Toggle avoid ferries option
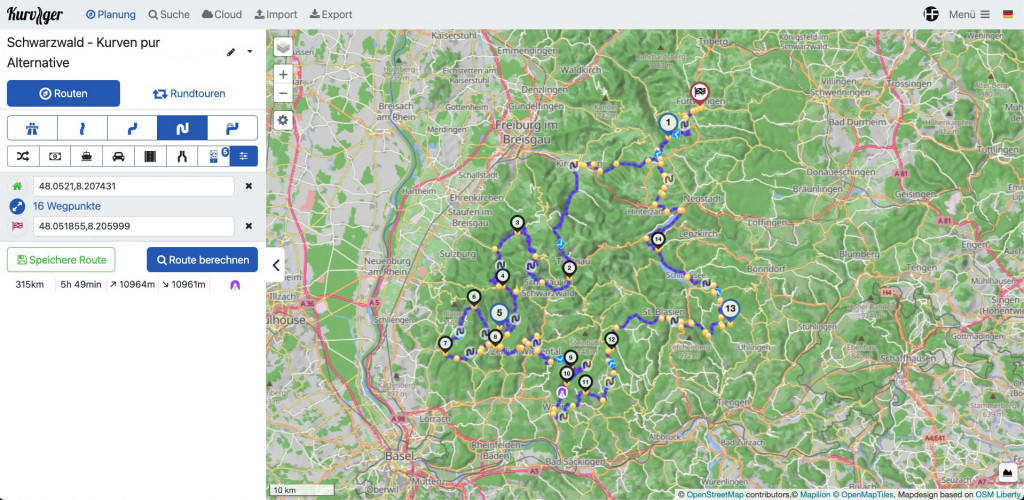1024x500 pixels. tap(88, 156)
